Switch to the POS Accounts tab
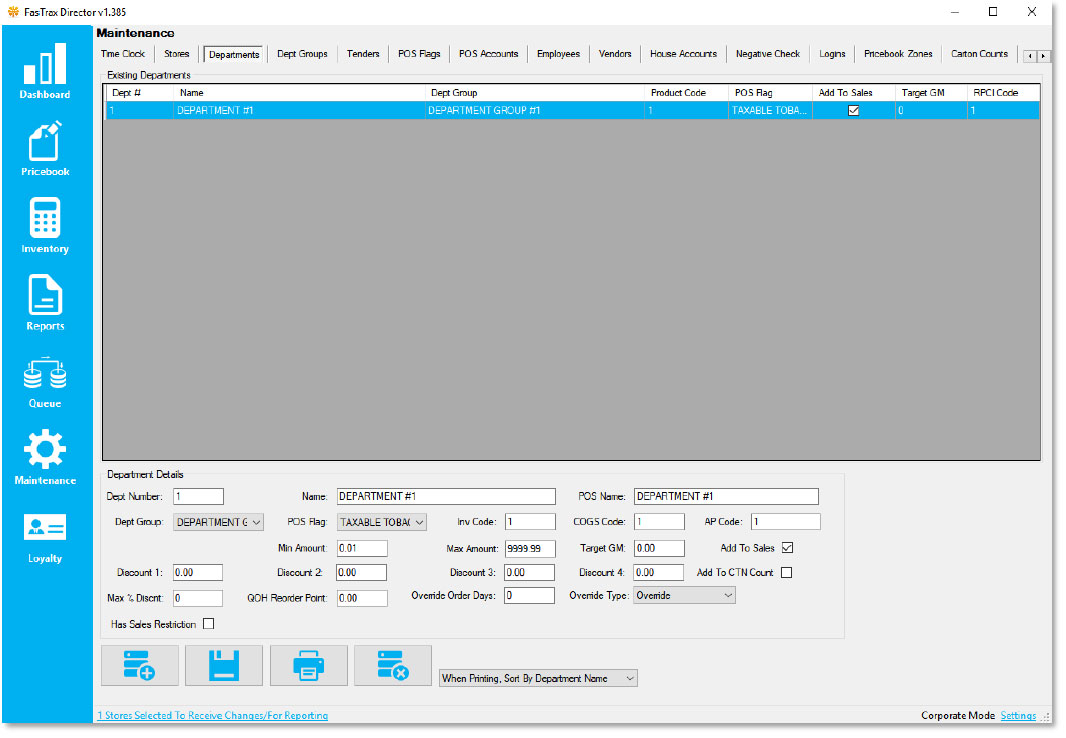The height and width of the screenshot is (738, 1066). (489, 54)
